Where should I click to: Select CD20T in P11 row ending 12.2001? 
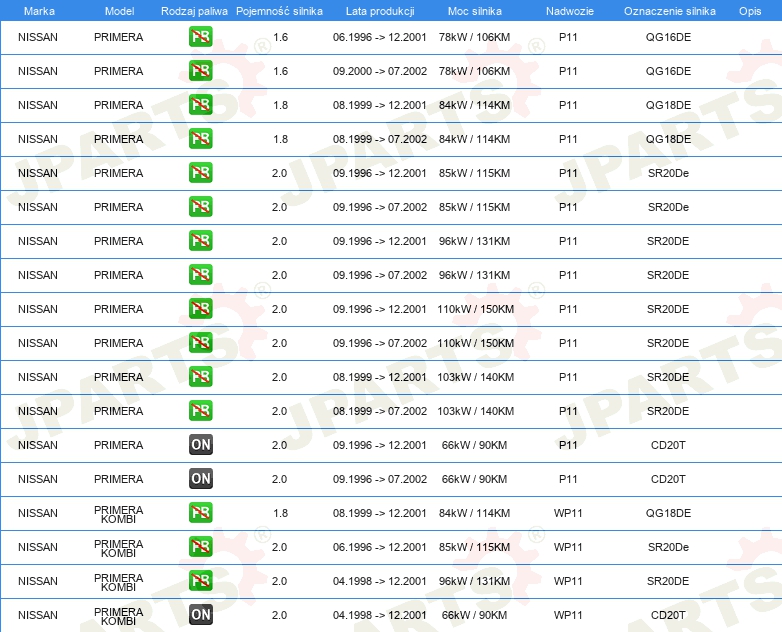[668, 444]
